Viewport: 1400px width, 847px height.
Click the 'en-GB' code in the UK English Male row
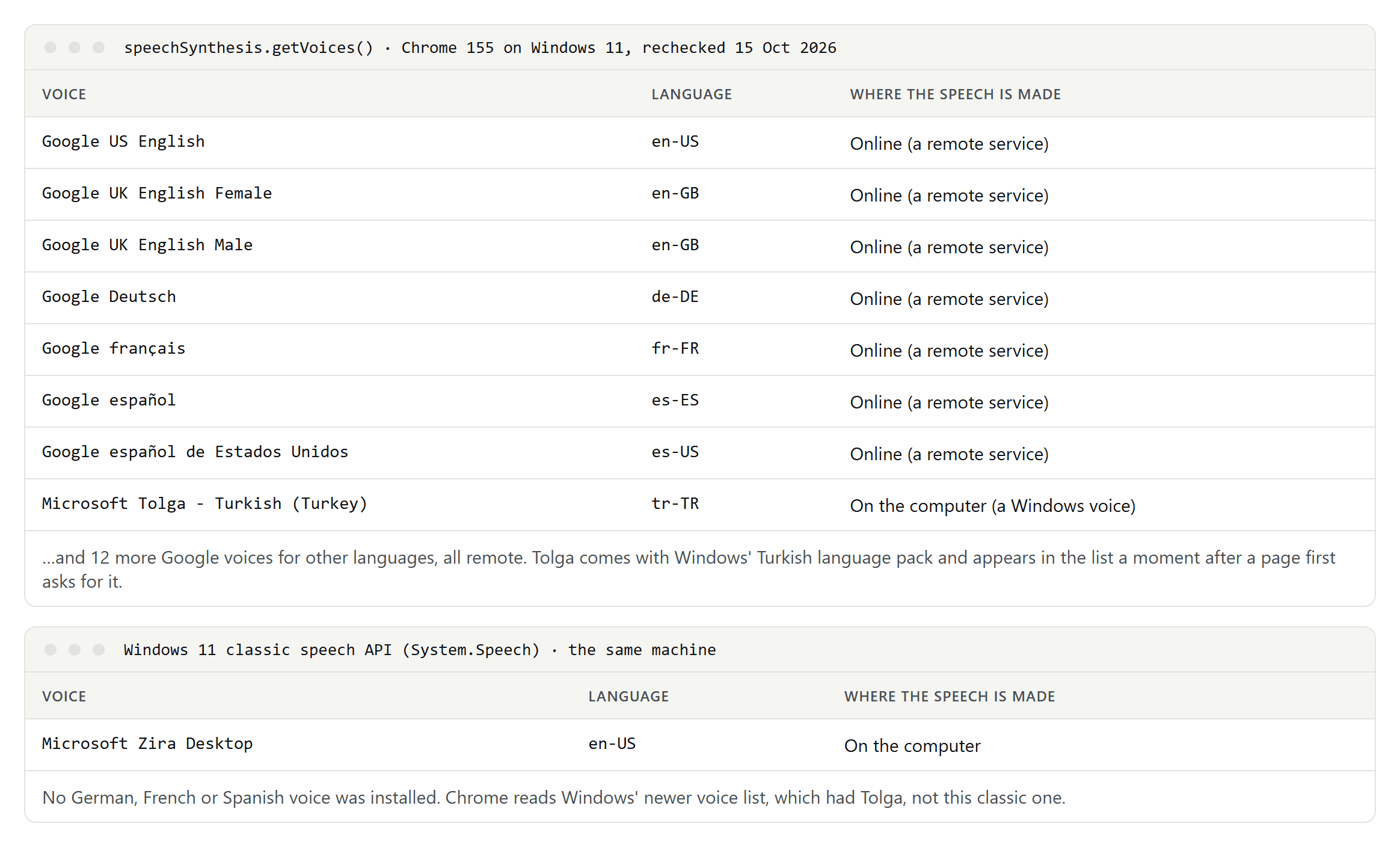coord(675,245)
